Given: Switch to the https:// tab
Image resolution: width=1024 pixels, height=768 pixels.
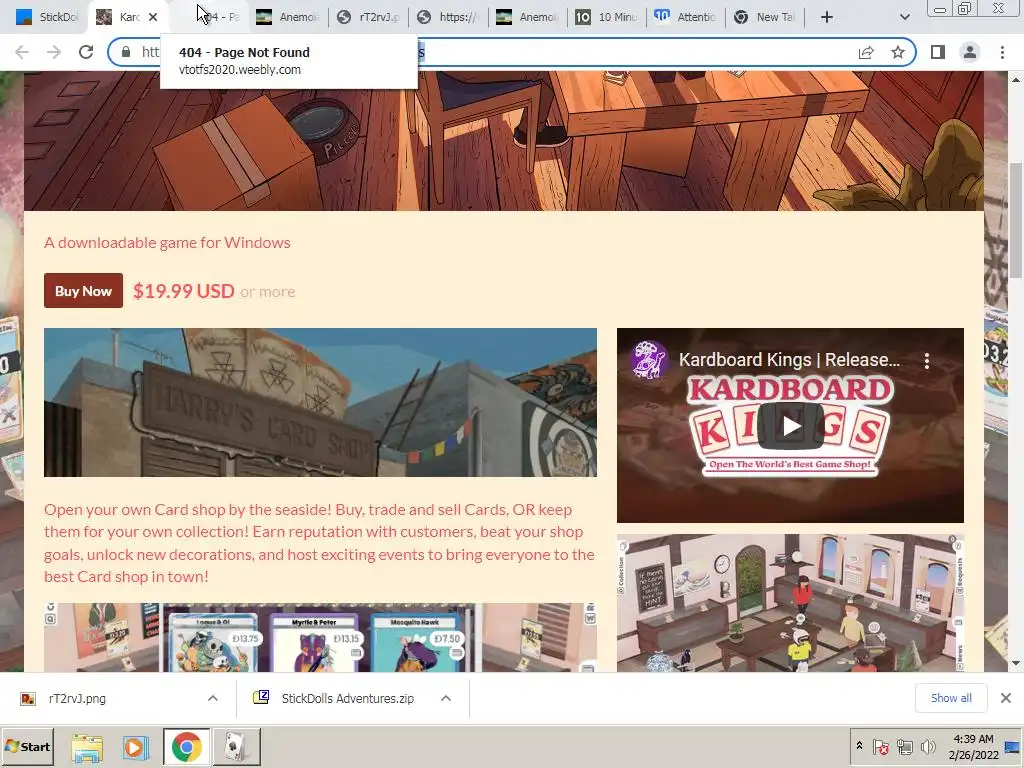Looking at the screenshot, I should click(448, 17).
